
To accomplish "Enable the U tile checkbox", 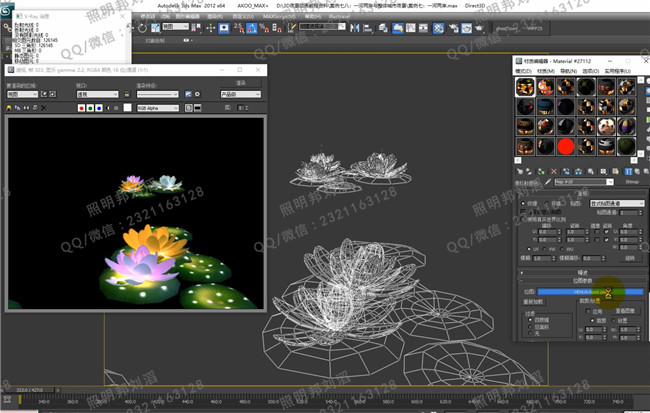I will 607,232.
